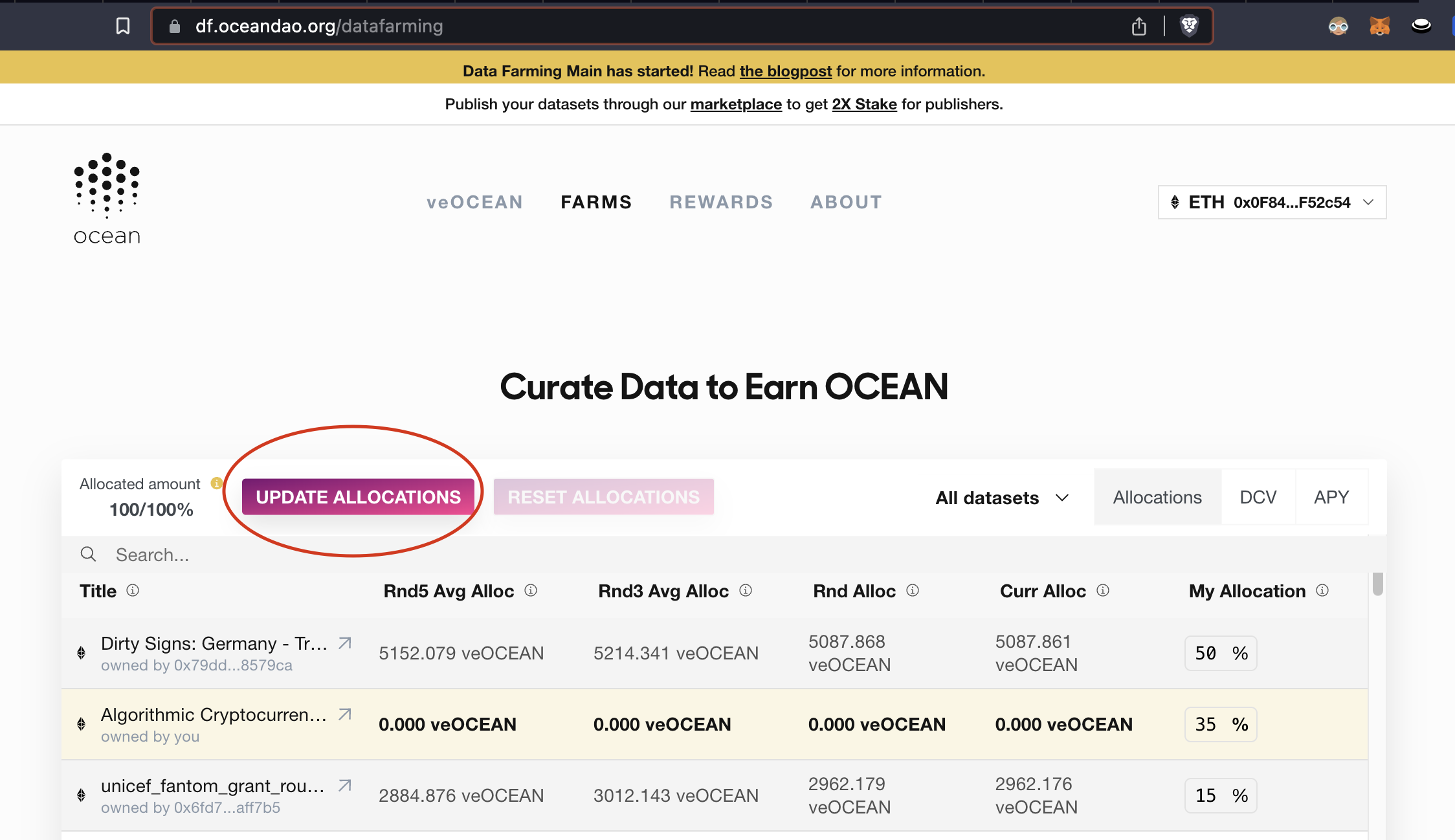
Task: Open the All datasets filter dropdown
Action: click(1002, 498)
